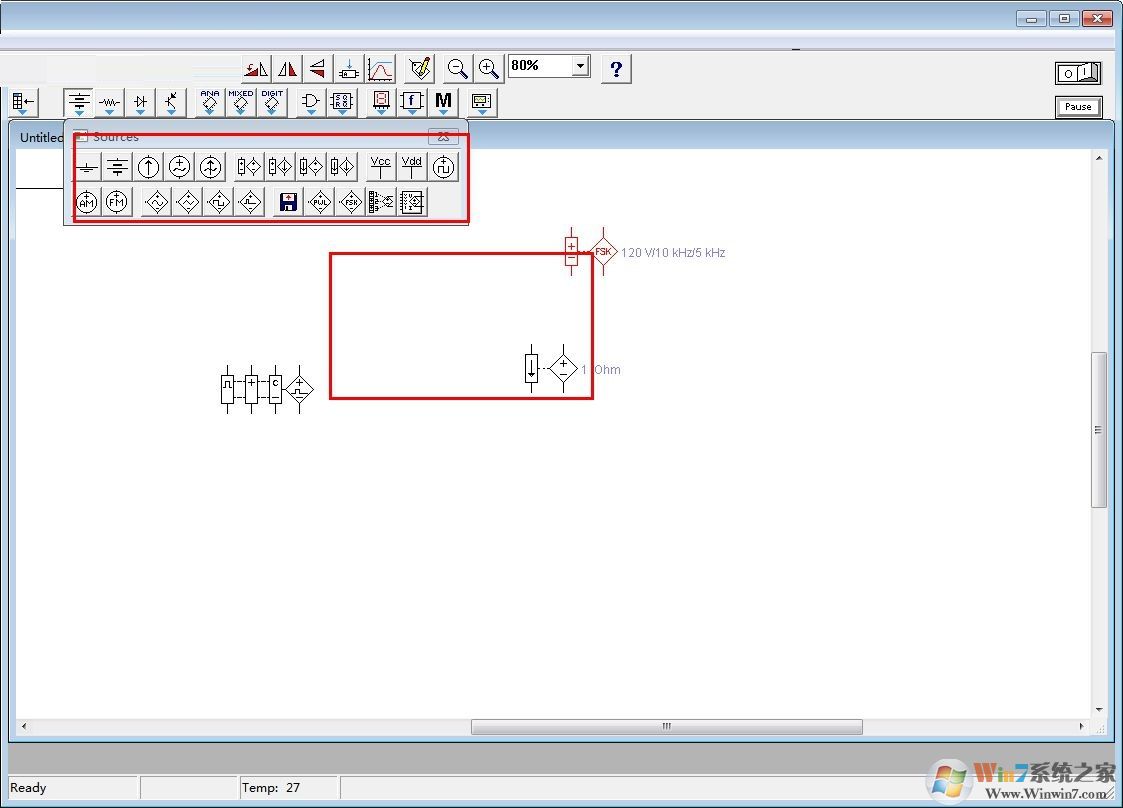The image size is (1123, 808).
Task: Select the clock pulse source icon
Action: click(x=443, y=165)
